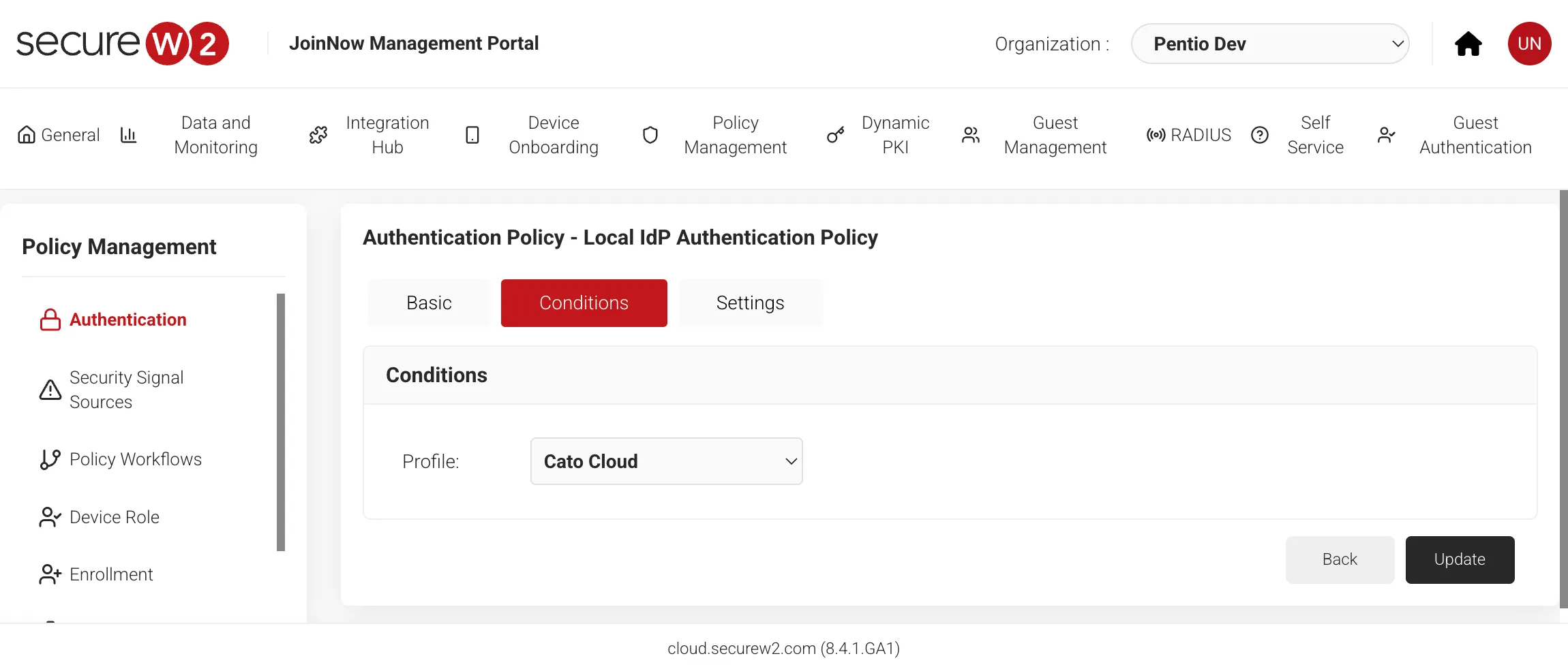The height and width of the screenshot is (669, 1568).
Task: Open the Organization Pentio Dev dropdown
Action: (x=1270, y=44)
